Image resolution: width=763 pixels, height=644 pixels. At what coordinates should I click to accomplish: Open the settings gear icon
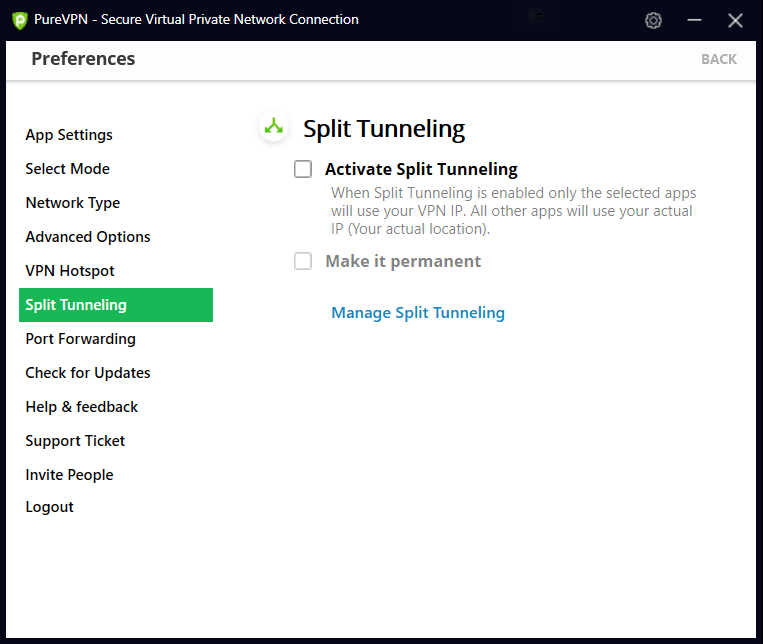click(x=654, y=20)
